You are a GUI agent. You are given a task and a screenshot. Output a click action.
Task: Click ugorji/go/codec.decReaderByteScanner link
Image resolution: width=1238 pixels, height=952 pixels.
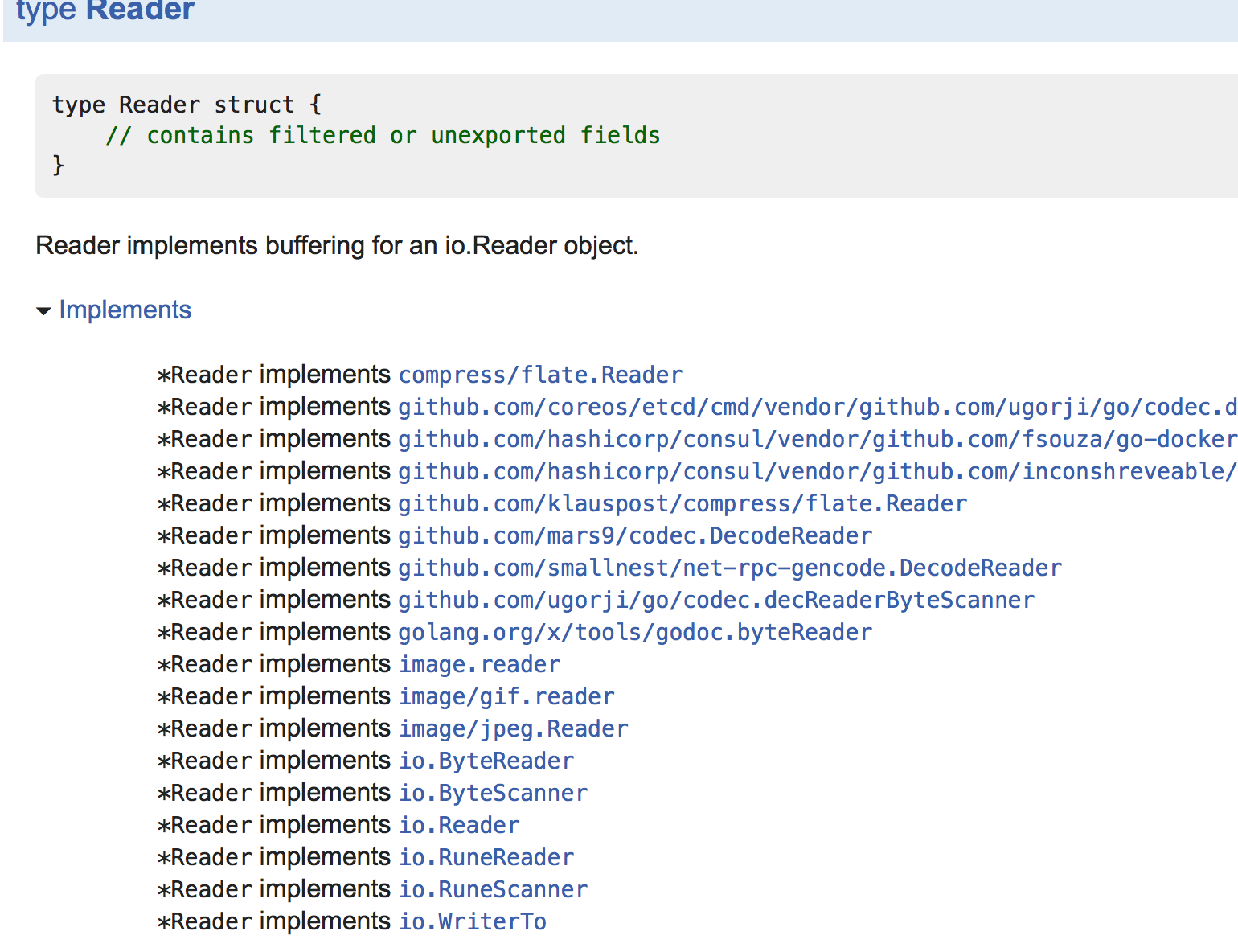coord(716,601)
